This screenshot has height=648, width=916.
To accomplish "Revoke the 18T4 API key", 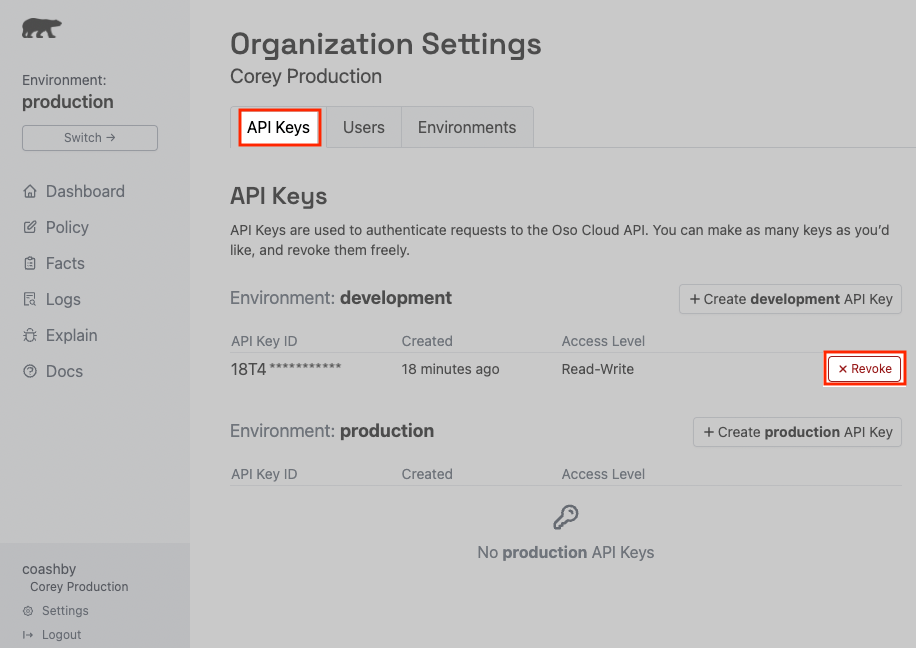I will [865, 369].
